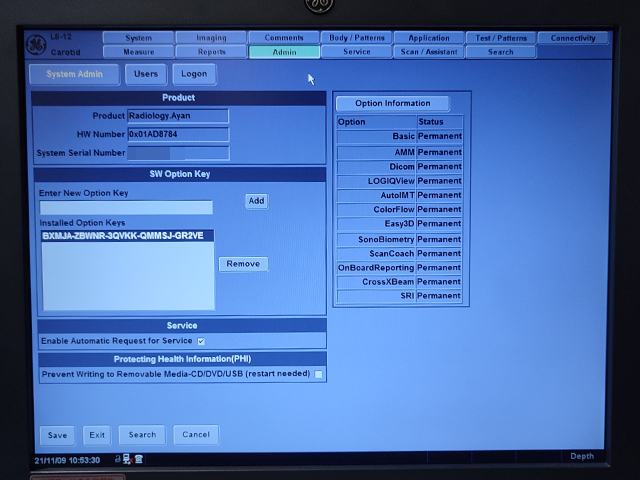
Task: Open the Search tab in top menu
Action: (501, 52)
